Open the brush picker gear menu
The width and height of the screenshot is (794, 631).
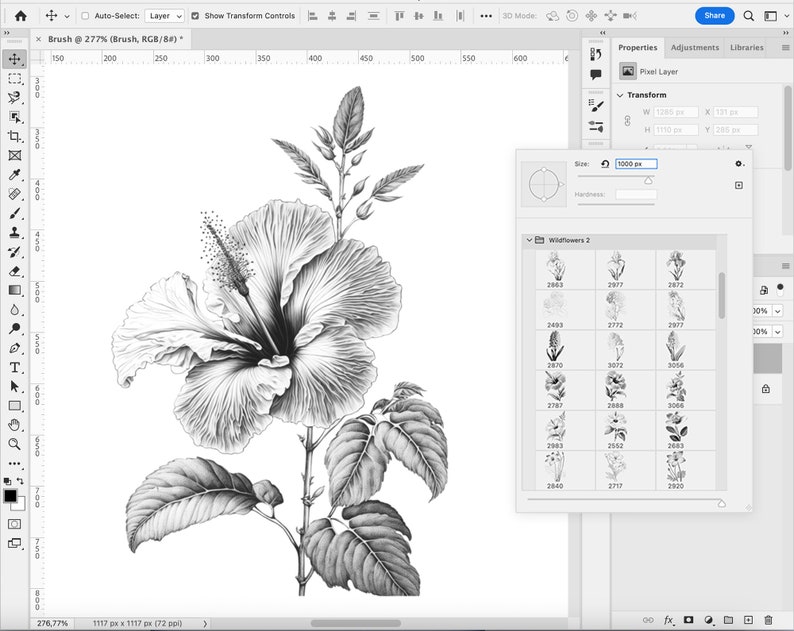739,164
